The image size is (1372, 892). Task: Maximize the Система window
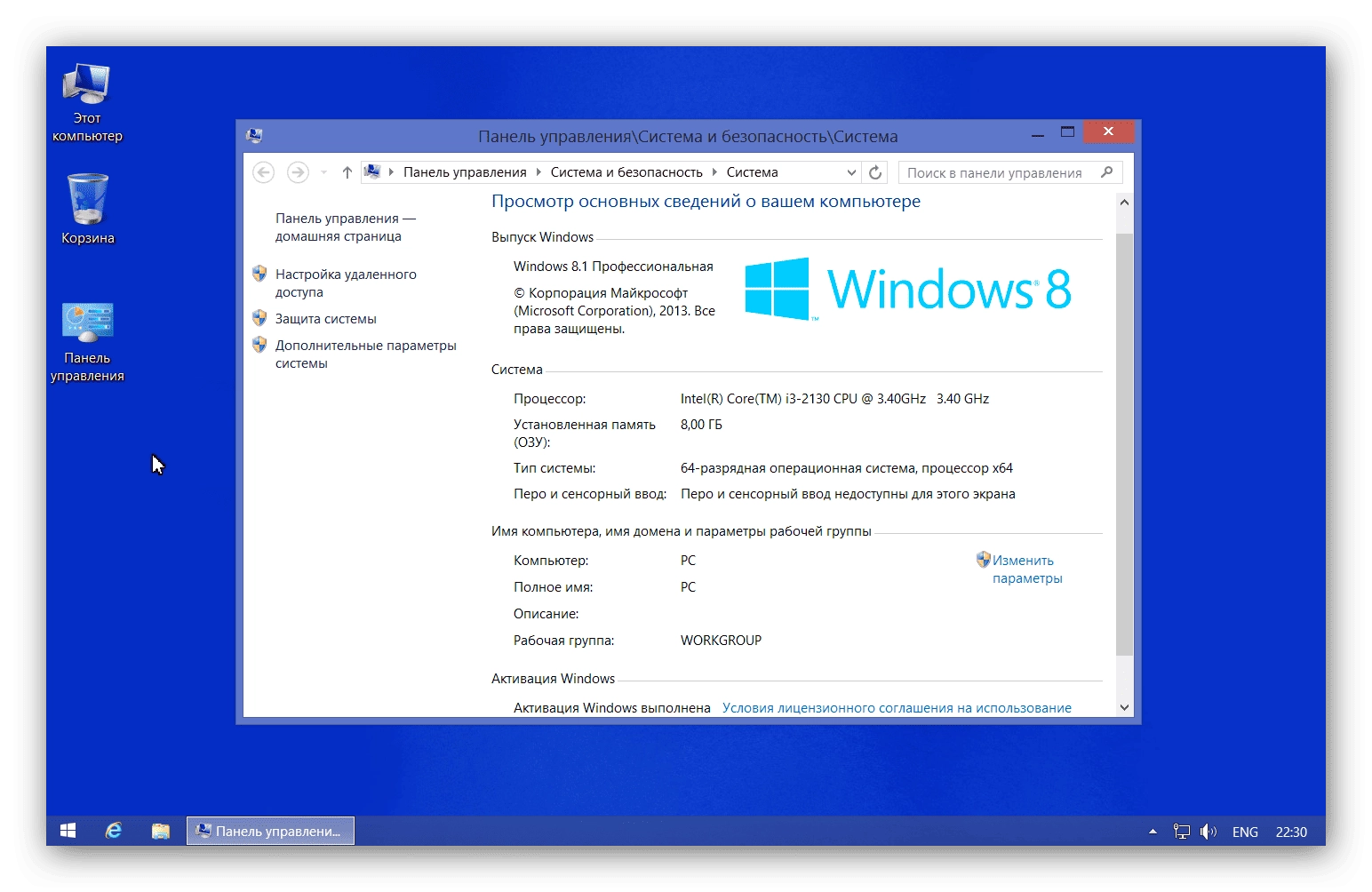click(1067, 132)
